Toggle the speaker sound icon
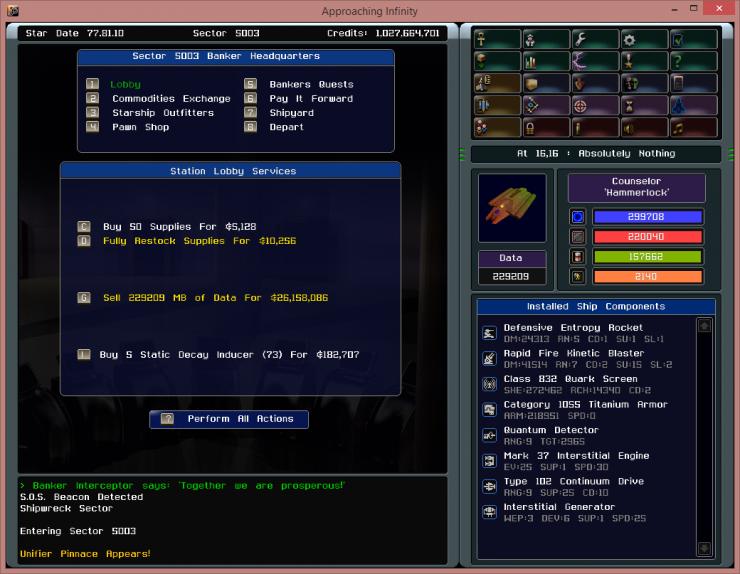Viewport: 740px width, 574px height. coord(643,127)
